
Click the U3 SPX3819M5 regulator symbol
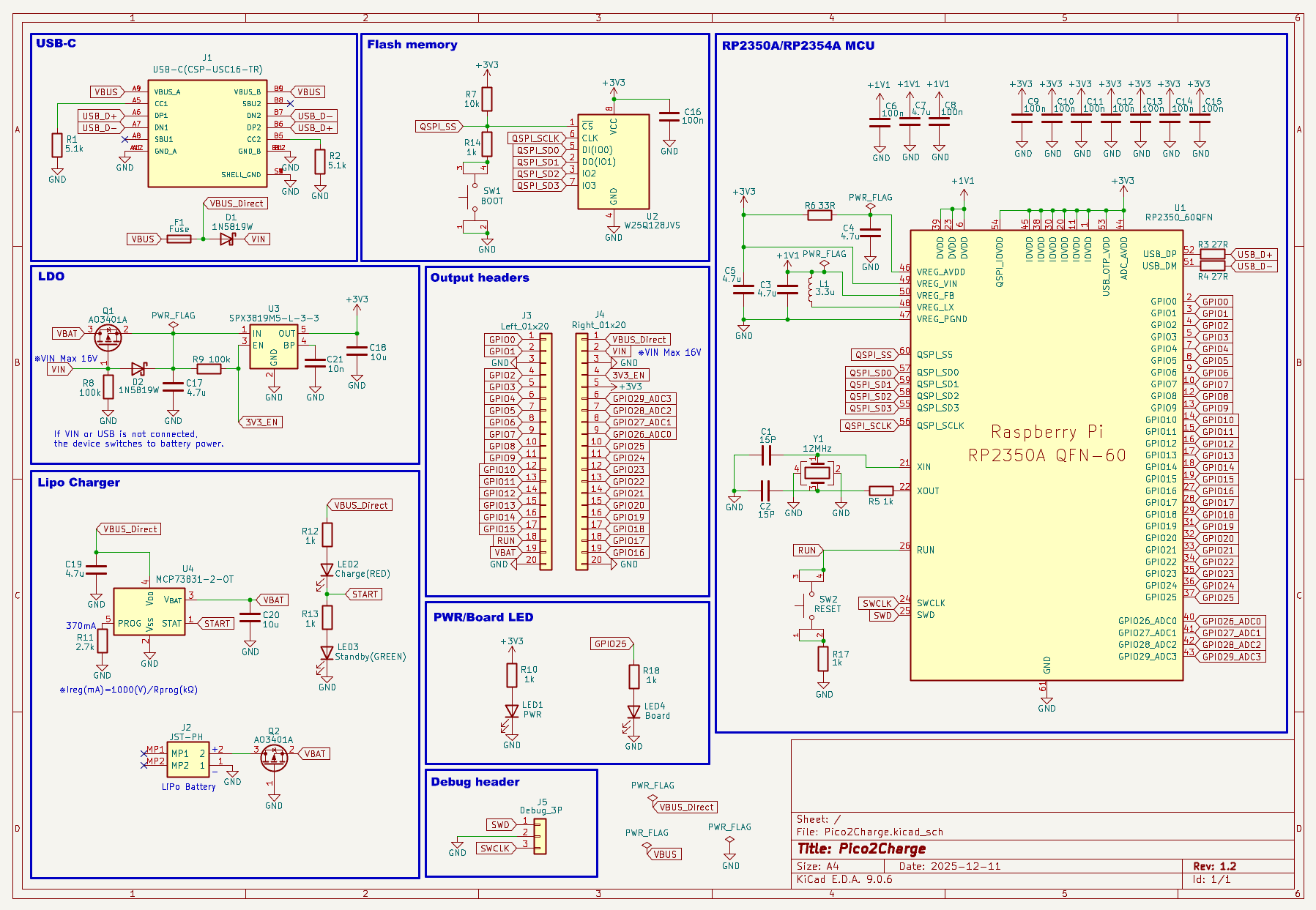tap(273, 346)
